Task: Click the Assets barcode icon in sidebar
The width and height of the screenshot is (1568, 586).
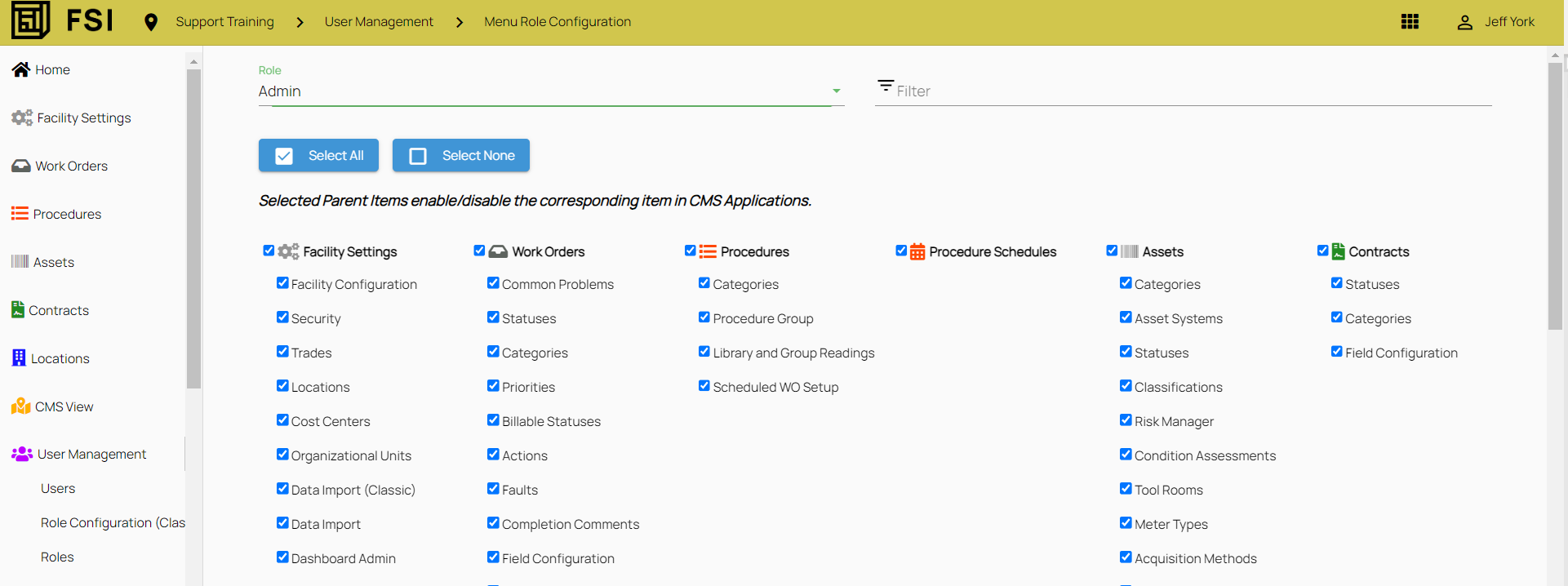Action: [20, 262]
